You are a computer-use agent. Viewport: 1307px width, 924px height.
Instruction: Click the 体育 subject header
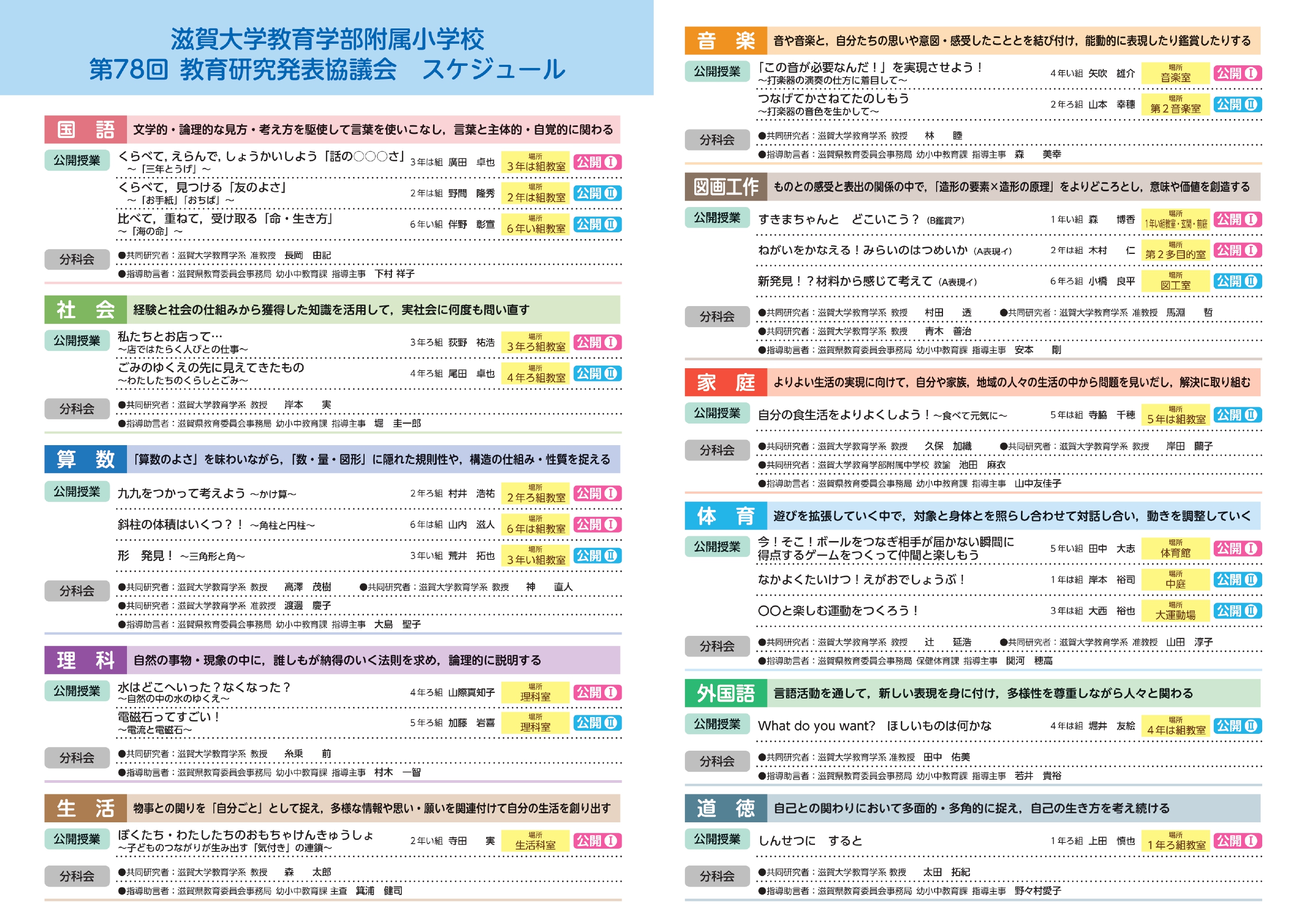click(x=726, y=516)
